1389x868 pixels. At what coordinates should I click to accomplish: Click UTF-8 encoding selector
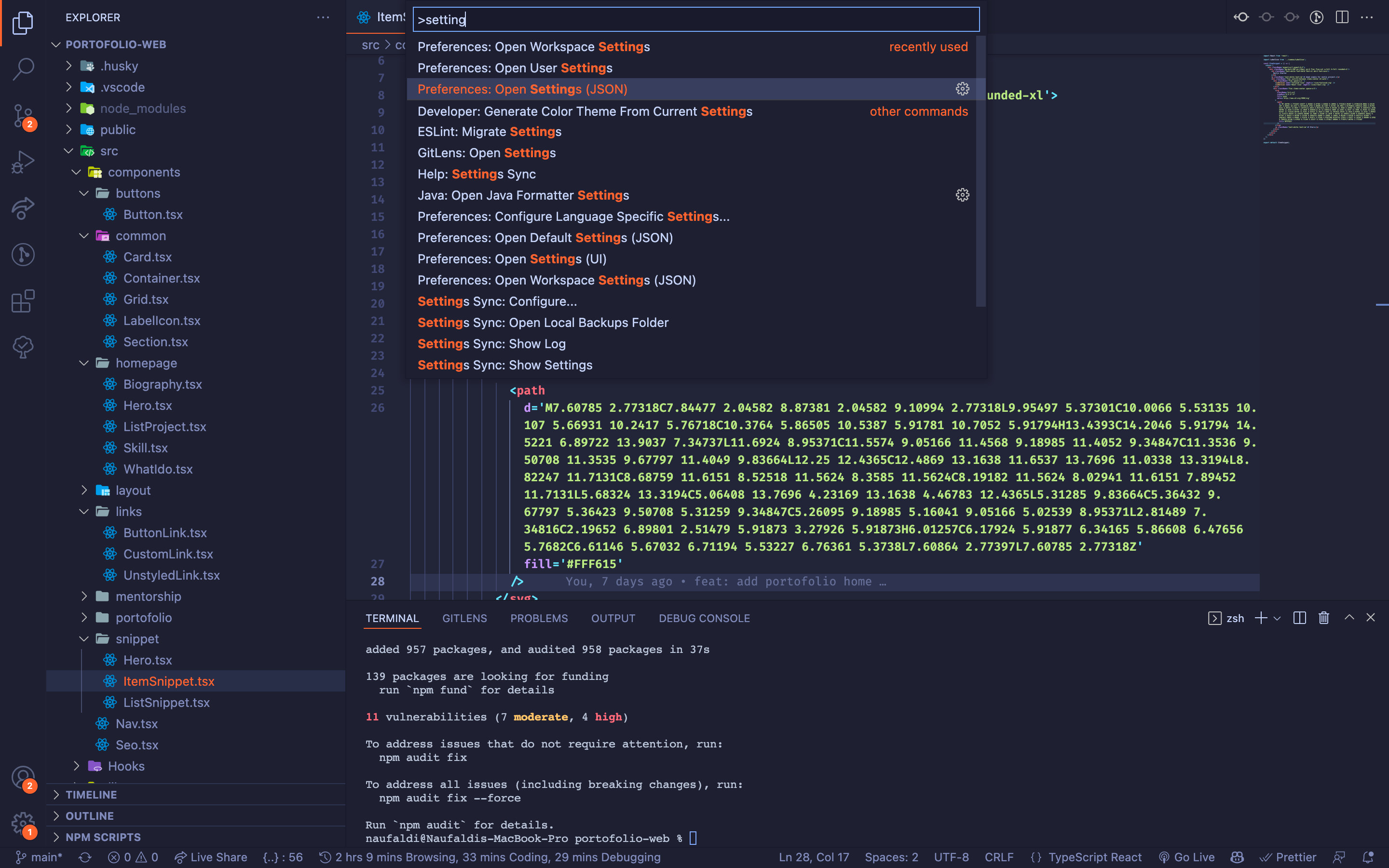pos(951,857)
